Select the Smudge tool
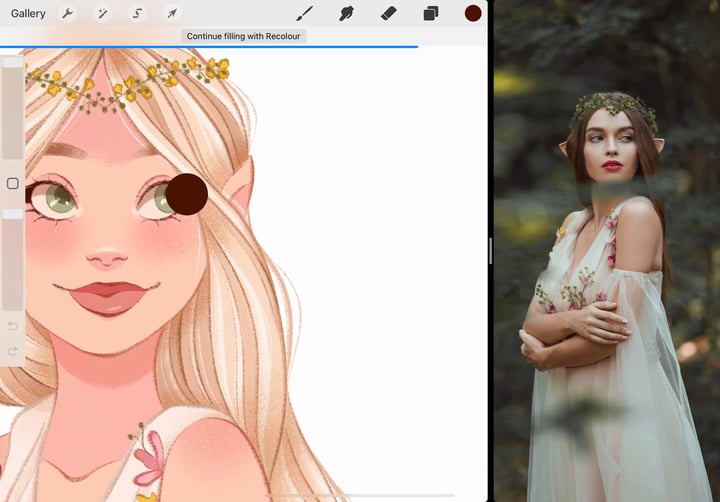Image resolution: width=720 pixels, height=502 pixels. coord(347,13)
